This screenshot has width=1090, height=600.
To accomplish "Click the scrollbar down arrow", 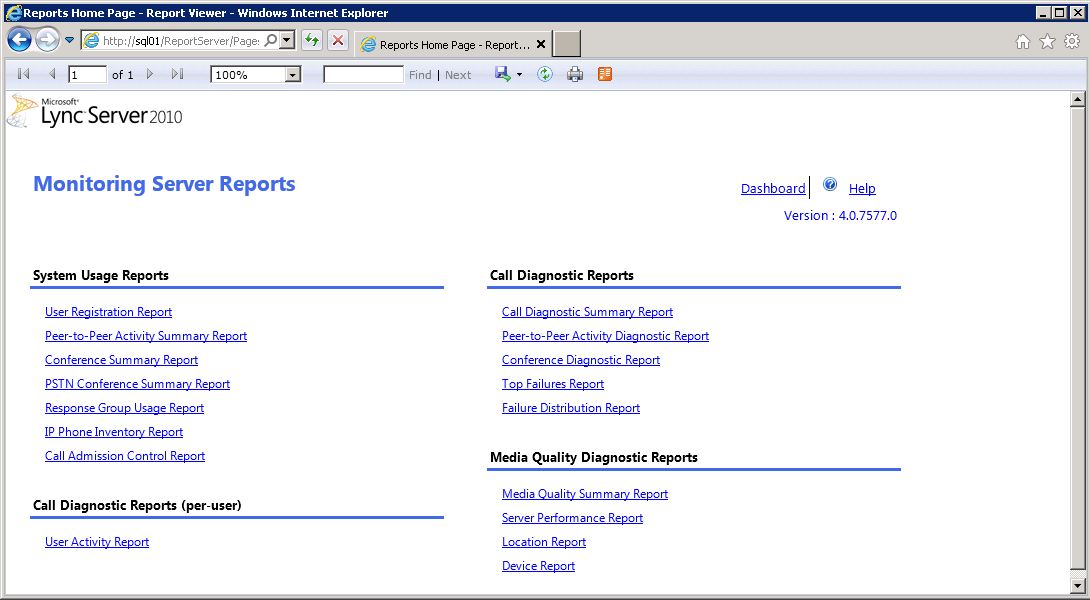I will coord(1077,586).
